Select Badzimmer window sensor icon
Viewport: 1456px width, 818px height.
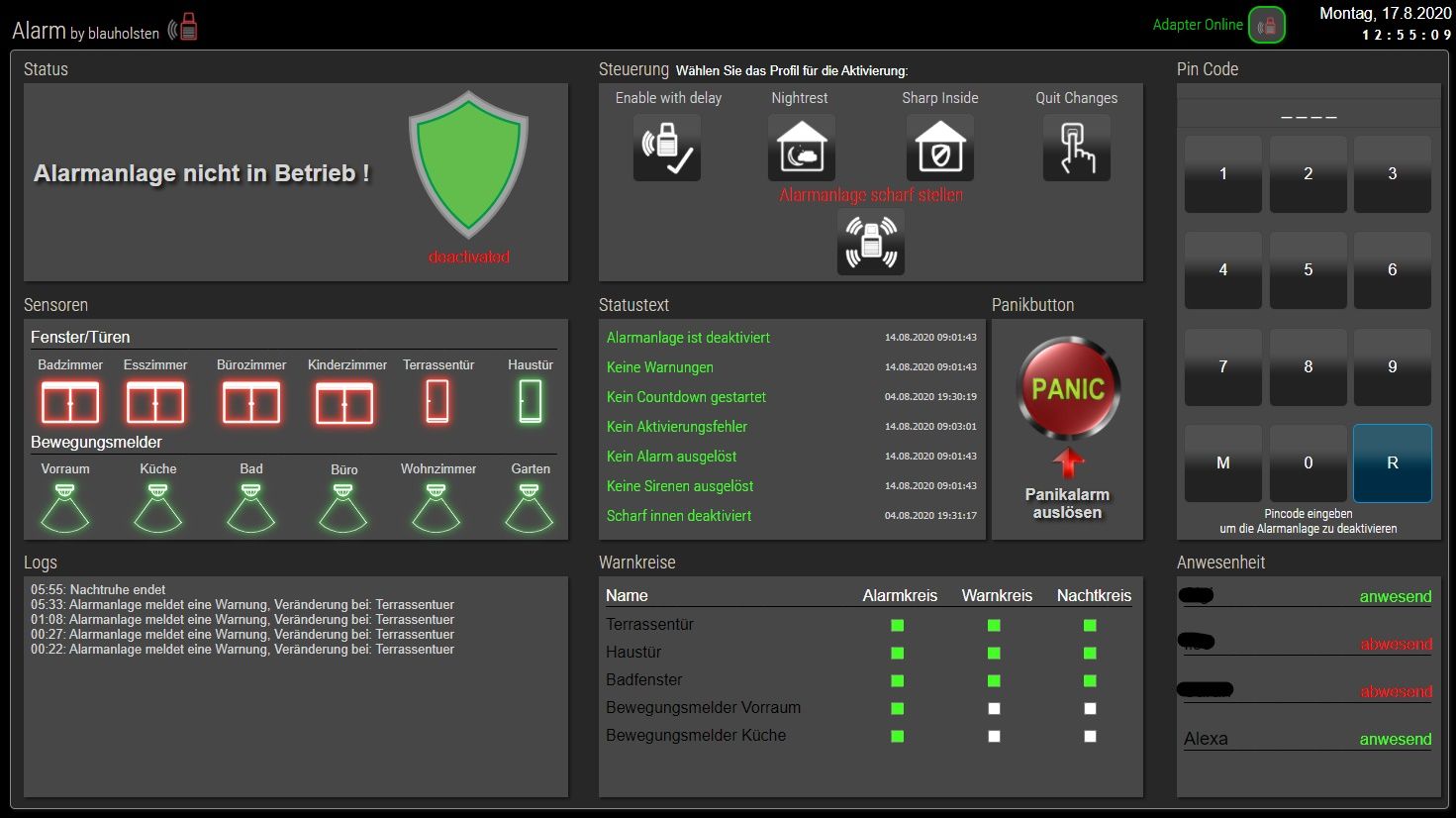pyautogui.click(x=70, y=403)
